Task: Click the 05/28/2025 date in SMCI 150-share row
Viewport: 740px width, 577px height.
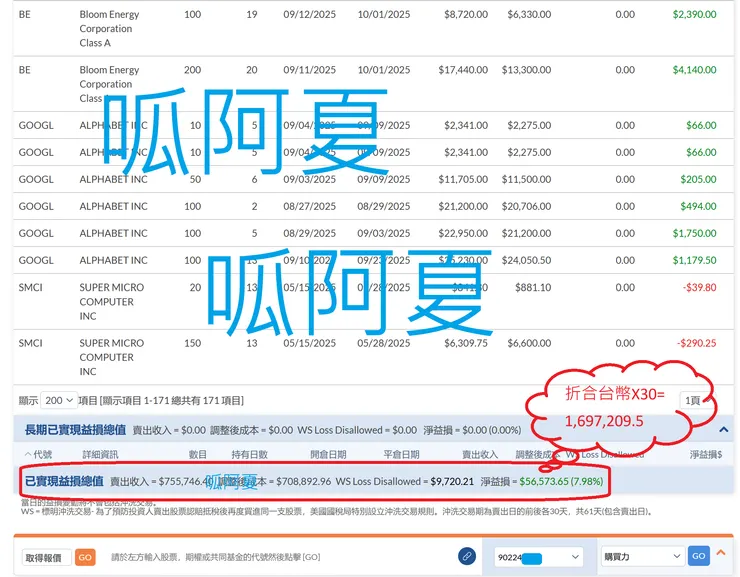Action: click(x=384, y=343)
